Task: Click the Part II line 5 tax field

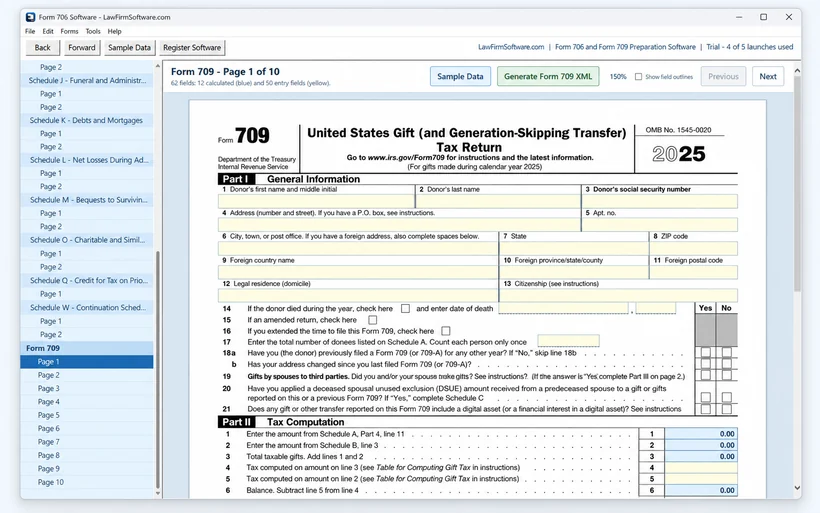Action: click(x=701, y=479)
